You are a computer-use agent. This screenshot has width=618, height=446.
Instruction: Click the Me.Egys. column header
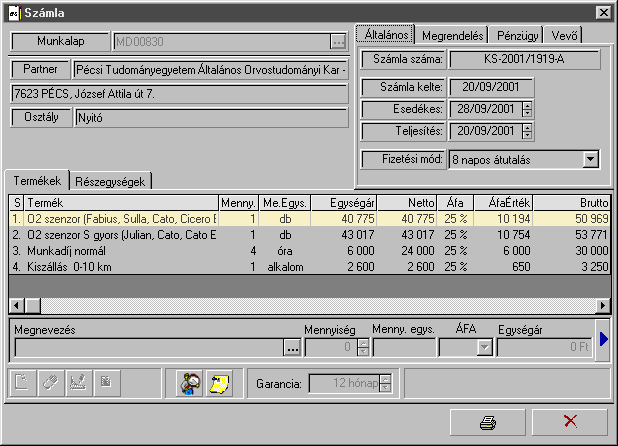coord(285,203)
